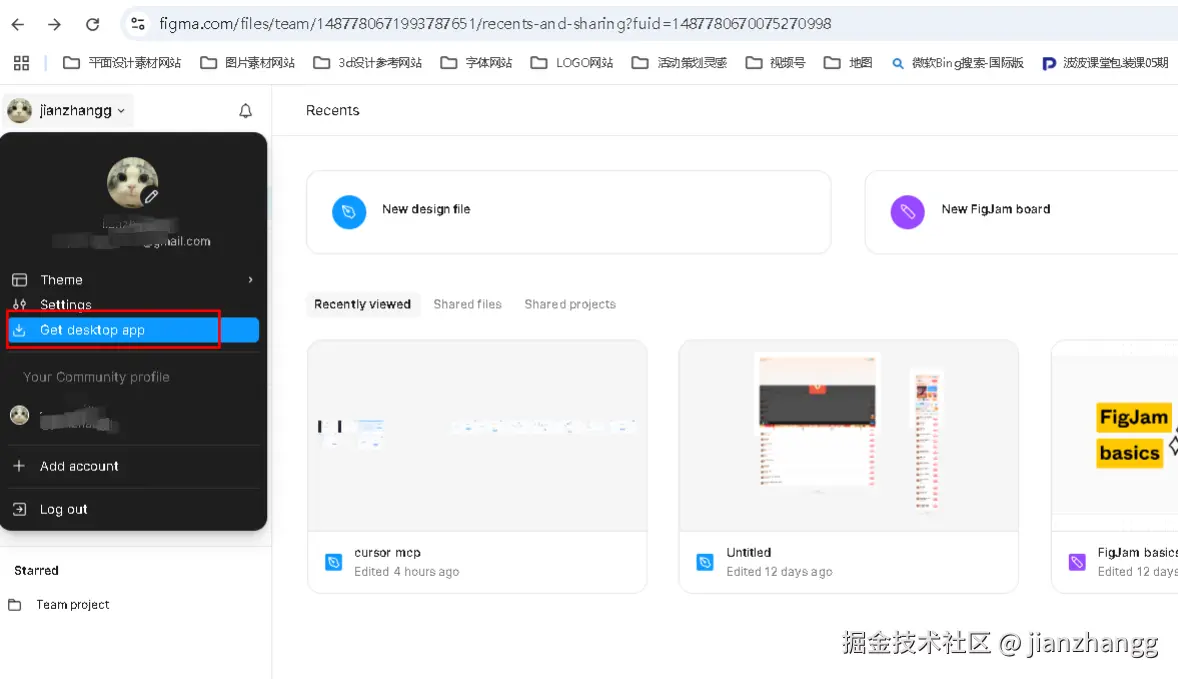Create a New design file
The height and width of the screenshot is (679, 1178).
[x=569, y=212]
